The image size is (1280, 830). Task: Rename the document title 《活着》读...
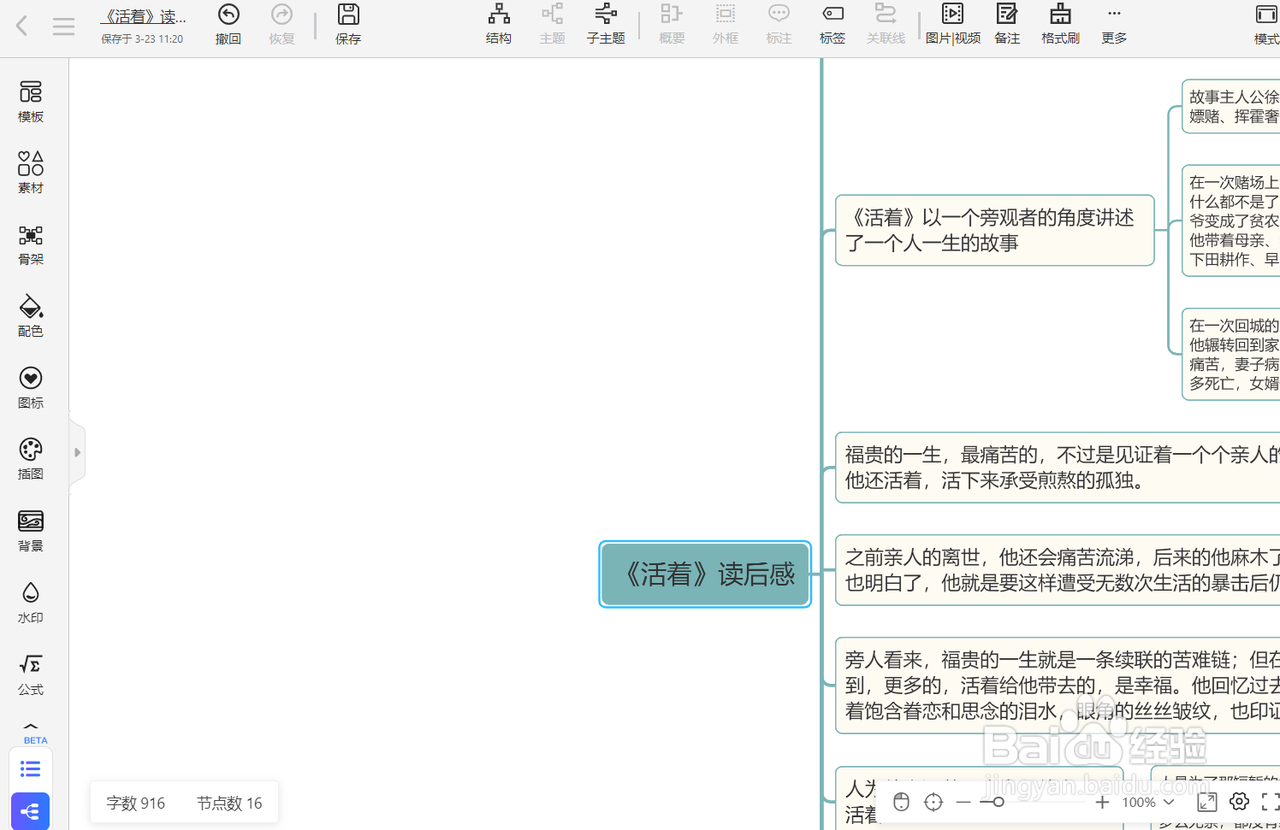[144, 17]
